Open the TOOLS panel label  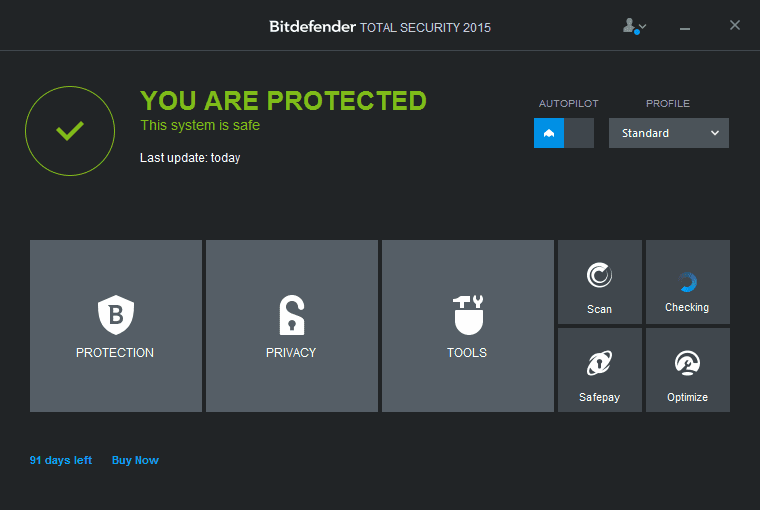tap(467, 353)
